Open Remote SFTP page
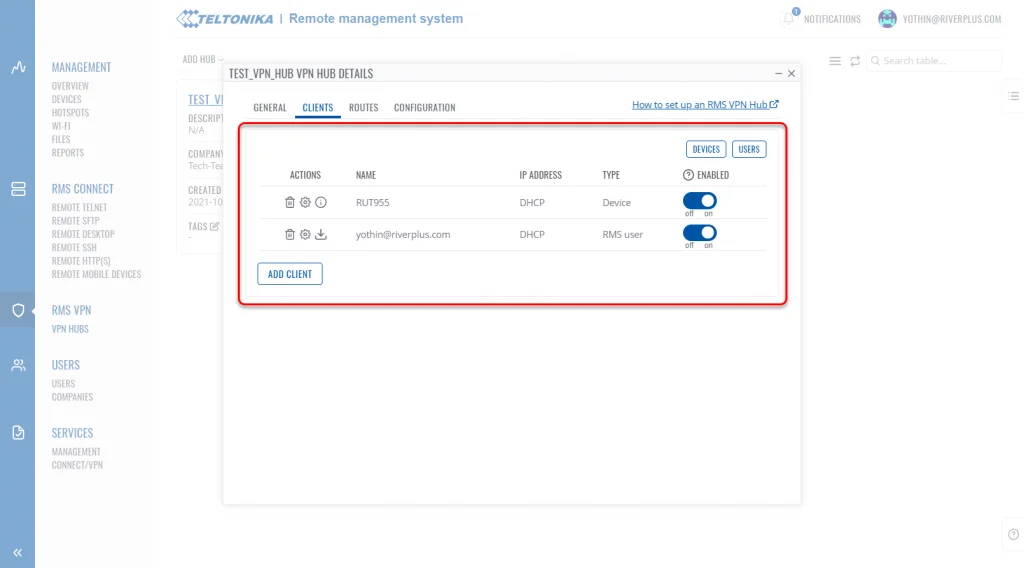Screen dimensions: 1024x568 tap(76, 221)
